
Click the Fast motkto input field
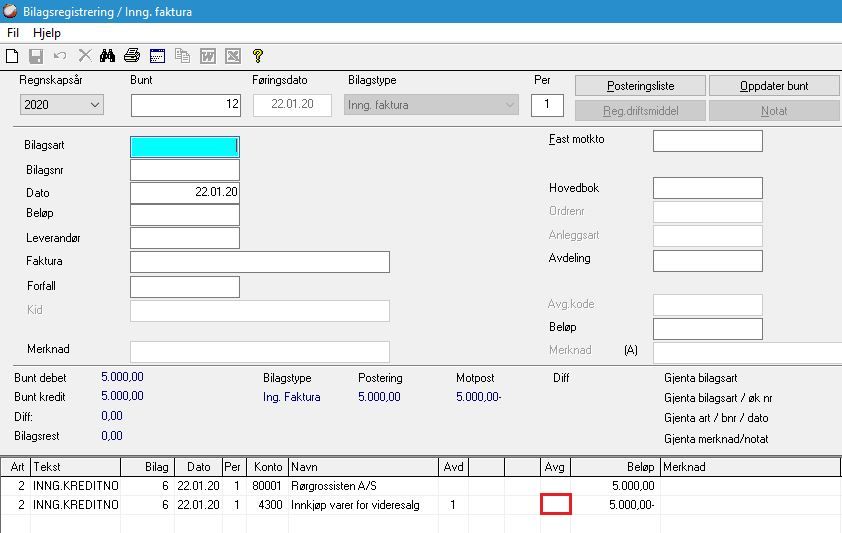[x=708, y=141]
